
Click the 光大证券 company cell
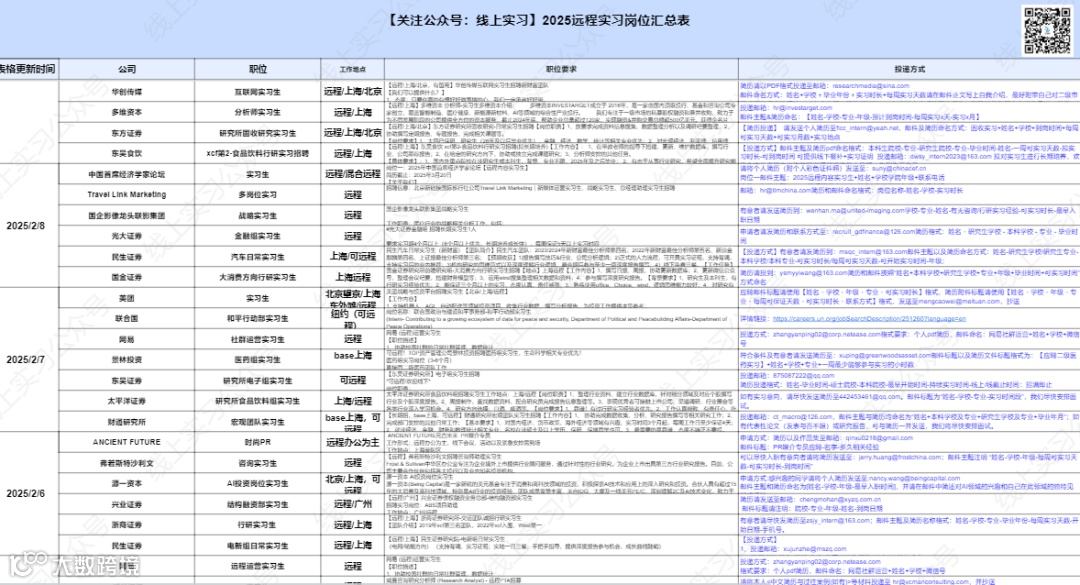[x=127, y=236]
